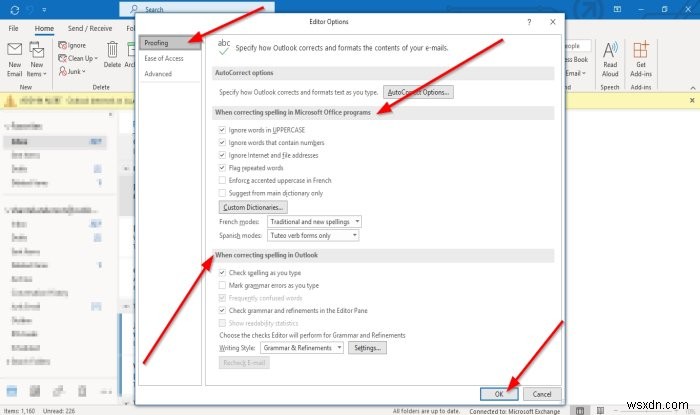Confirm with the OK button
This screenshot has height=415, width=700.
coord(499,394)
